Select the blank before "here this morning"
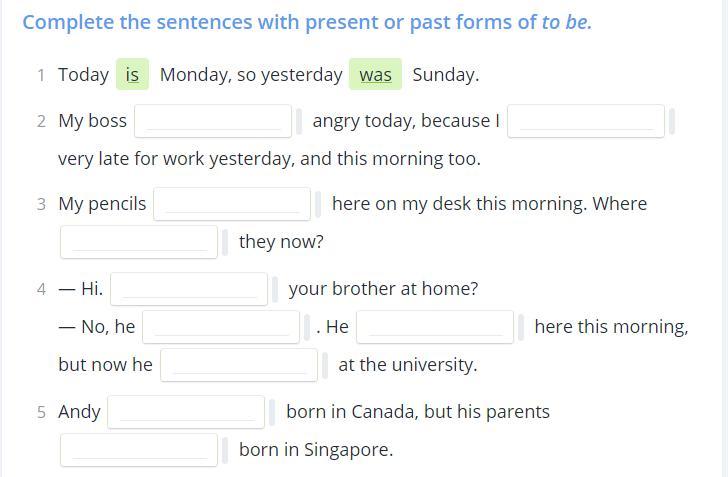The width and height of the screenshot is (728, 477). click(x=435, y=327)
